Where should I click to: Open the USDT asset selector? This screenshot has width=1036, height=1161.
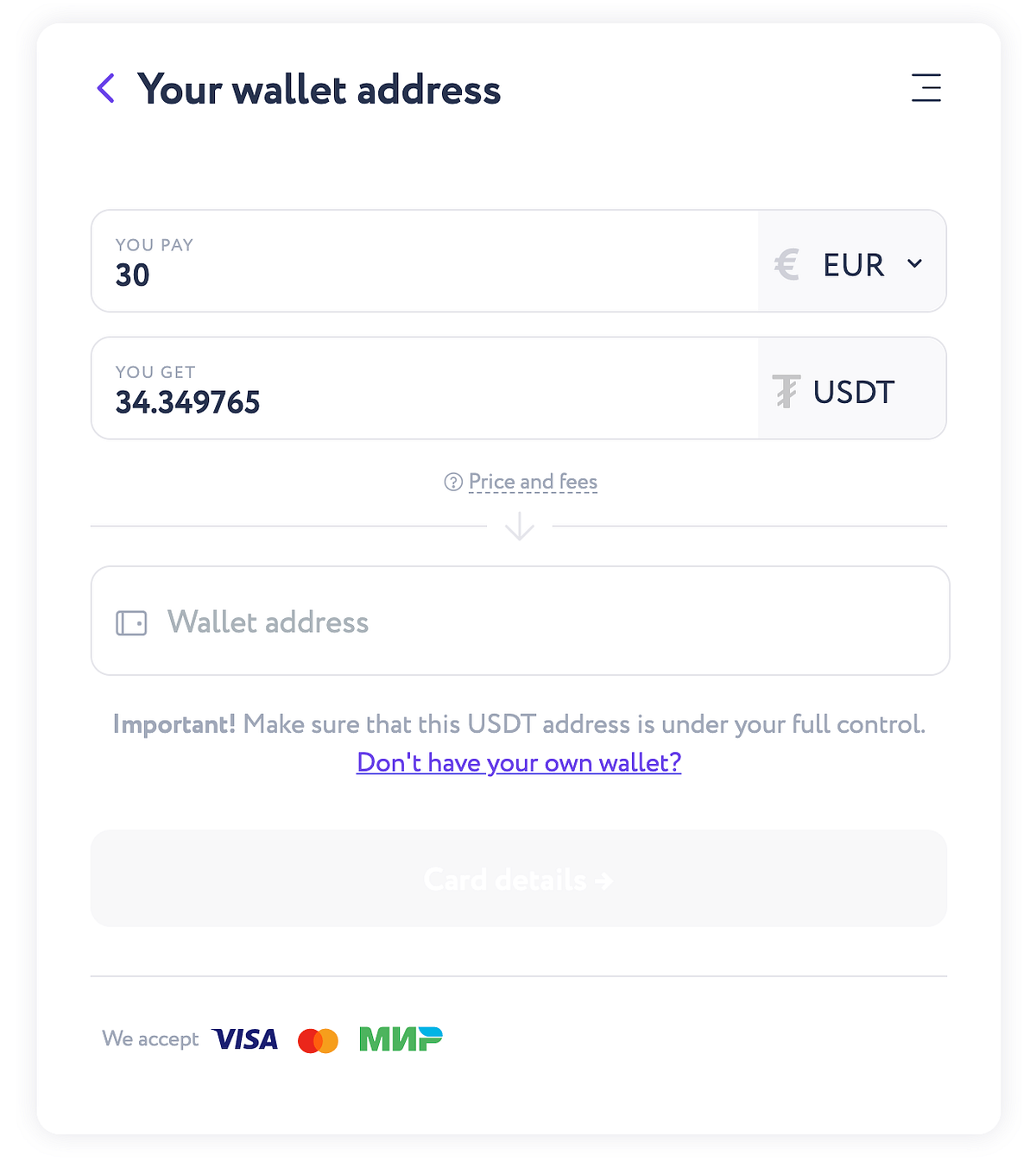pos(853,390)
